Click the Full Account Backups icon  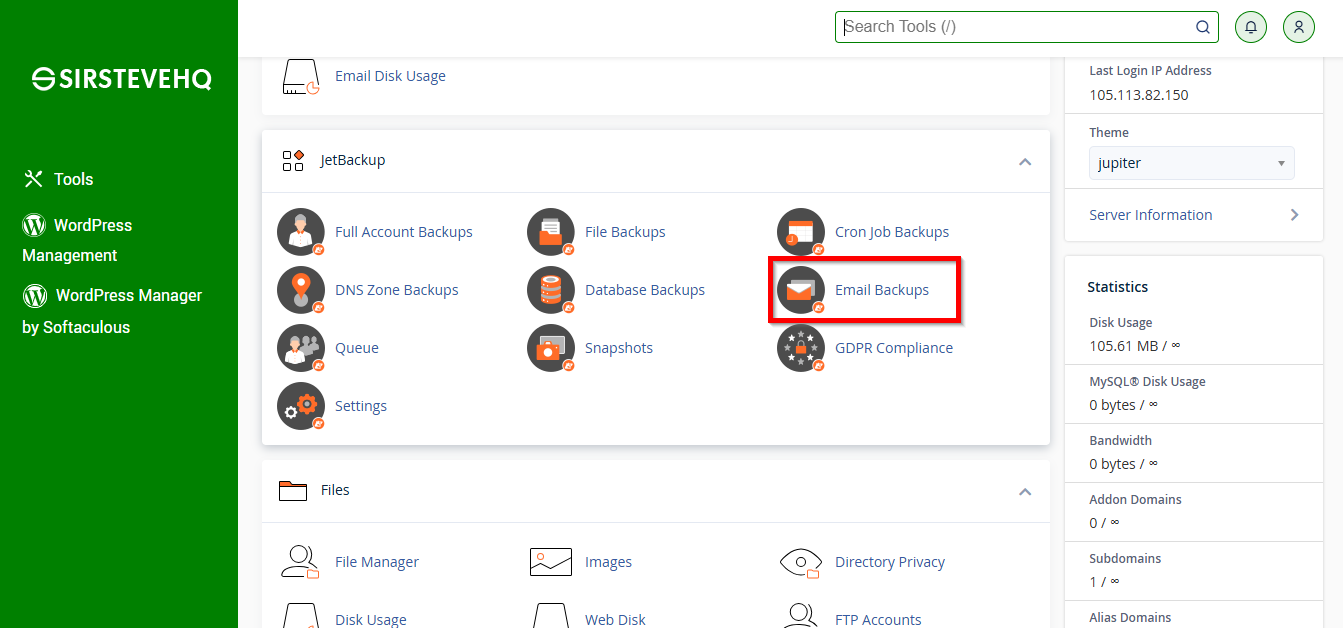click(301, 232)
